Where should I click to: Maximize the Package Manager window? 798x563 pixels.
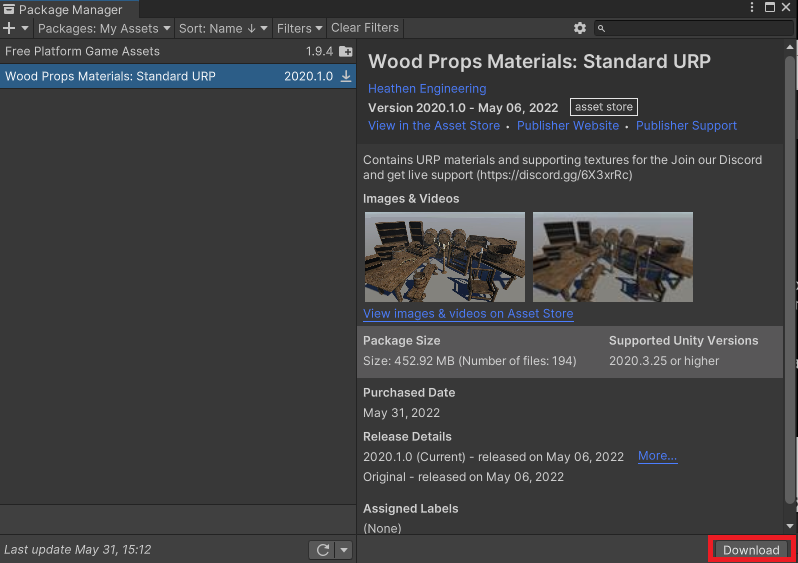(x=770, y=7)
